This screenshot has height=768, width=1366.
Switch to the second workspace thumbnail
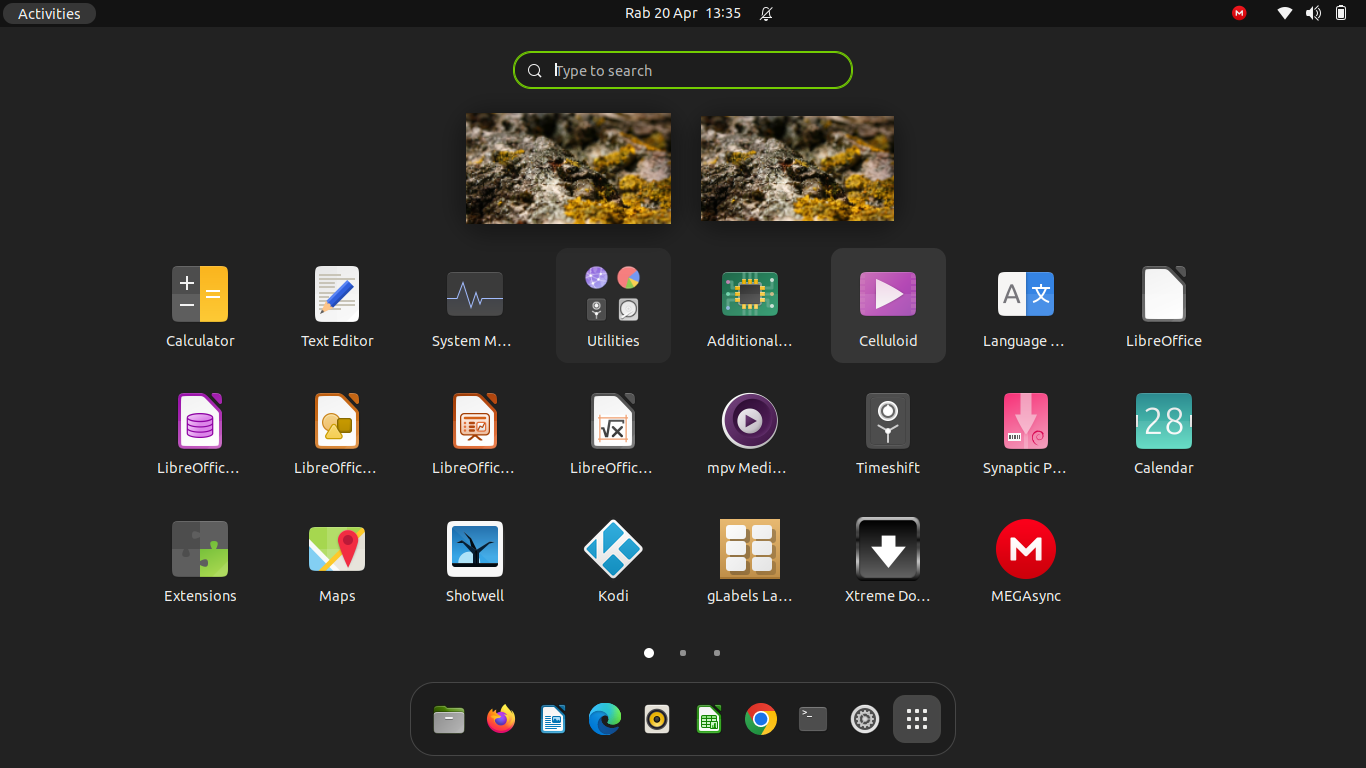point(797,168)
